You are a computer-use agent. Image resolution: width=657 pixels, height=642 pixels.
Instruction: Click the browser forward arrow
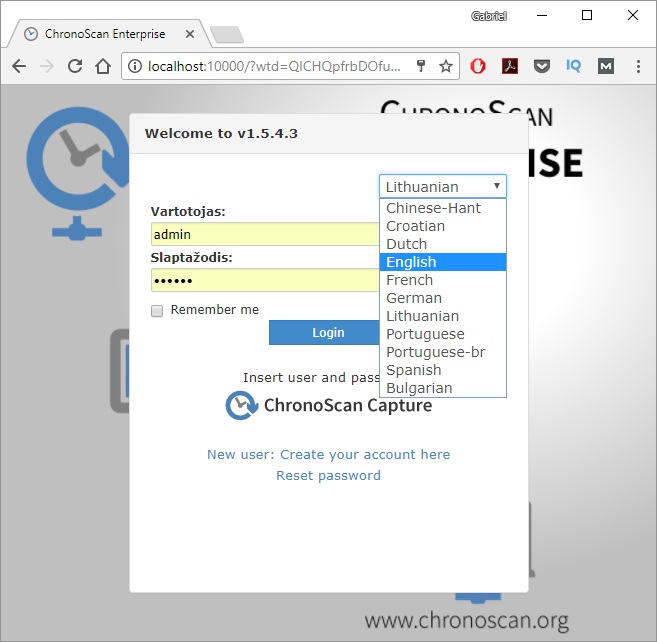(x=47, y=66)
